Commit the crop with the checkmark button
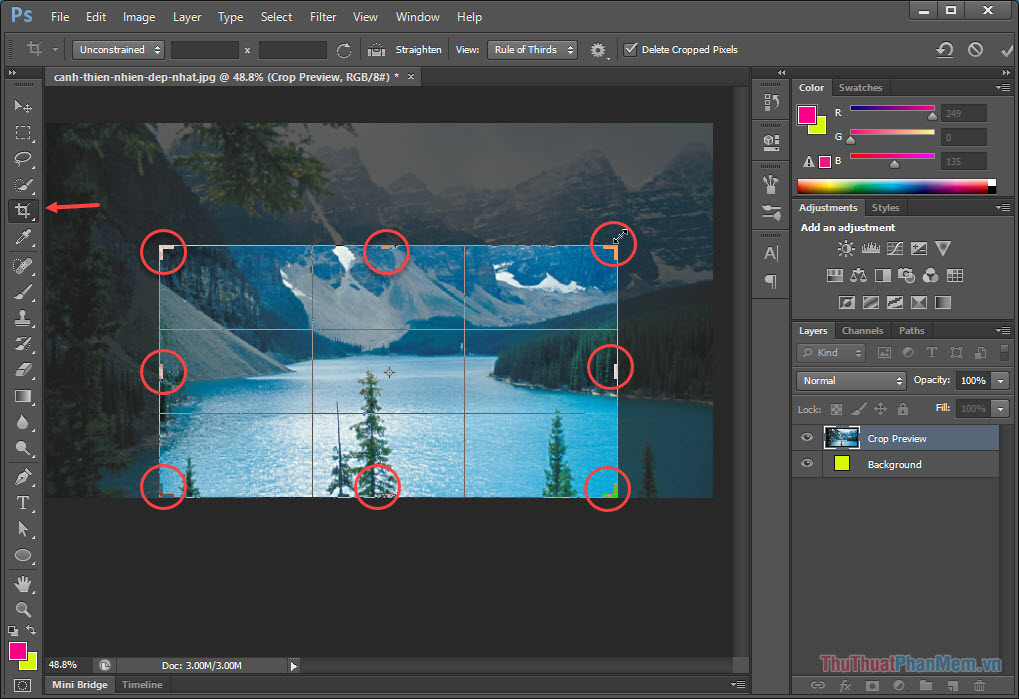This screenshot has height=699, width=1019. point(1006,49)
